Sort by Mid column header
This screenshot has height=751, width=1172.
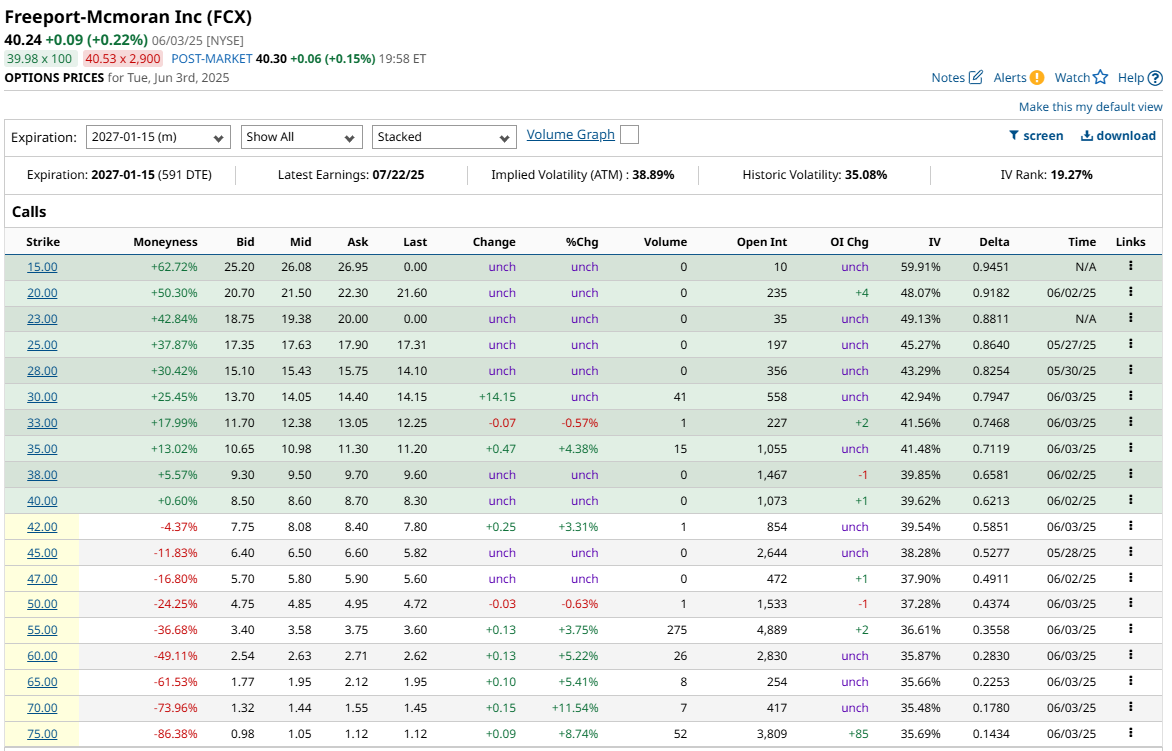pos(300,242)
